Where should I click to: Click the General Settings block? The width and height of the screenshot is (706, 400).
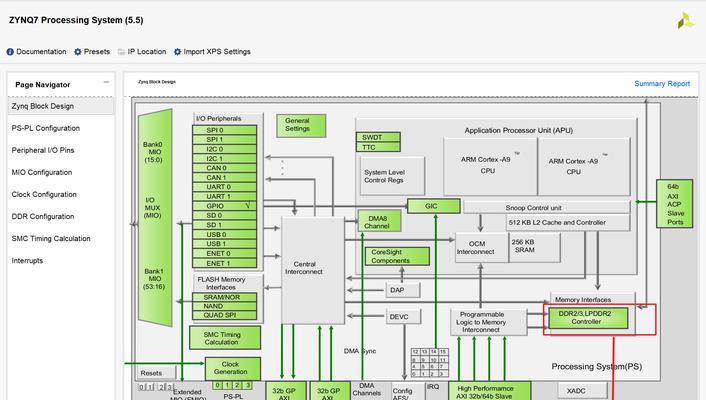click(297, 125)
